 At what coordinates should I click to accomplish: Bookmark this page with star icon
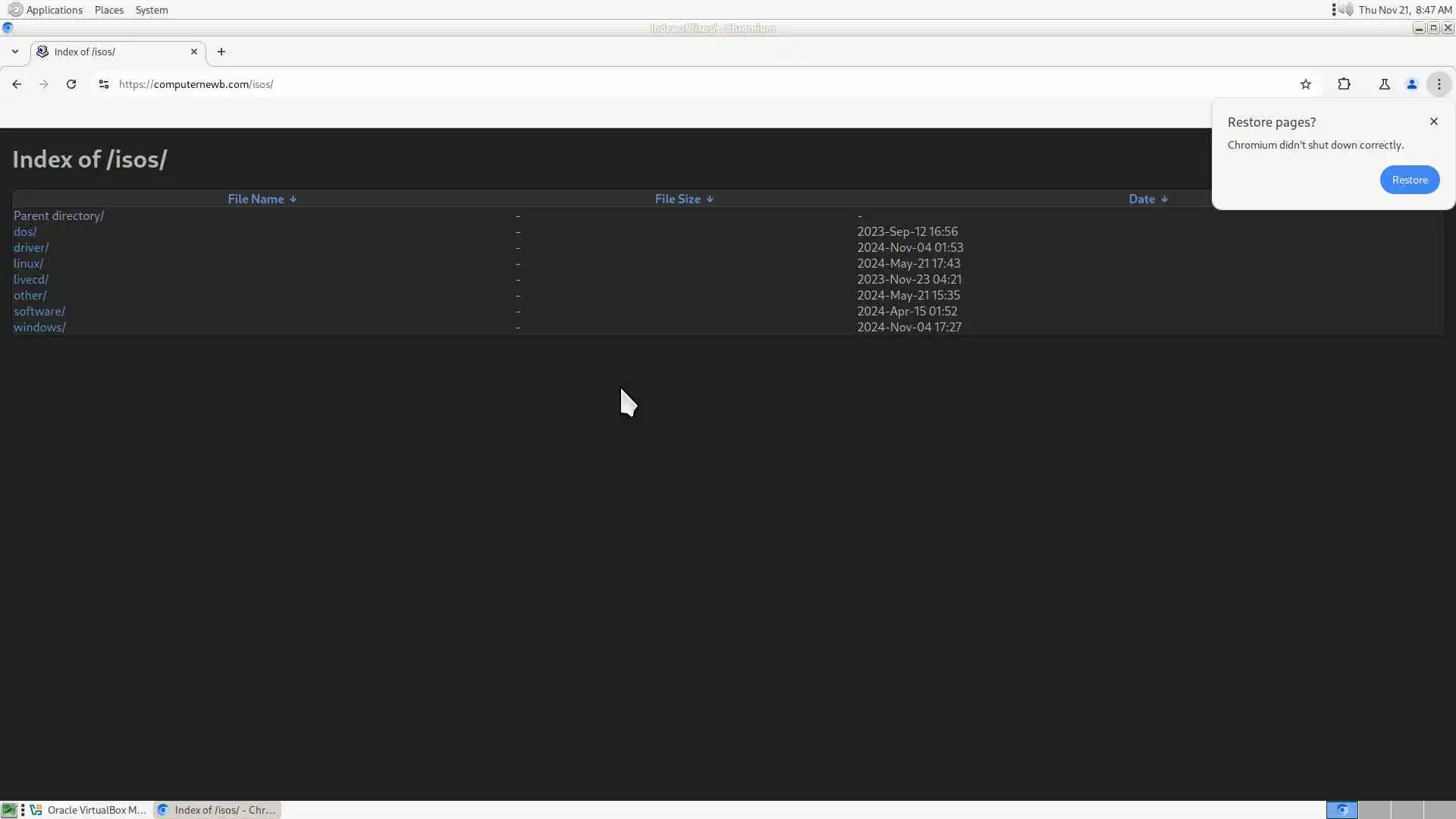point(1305,84)
